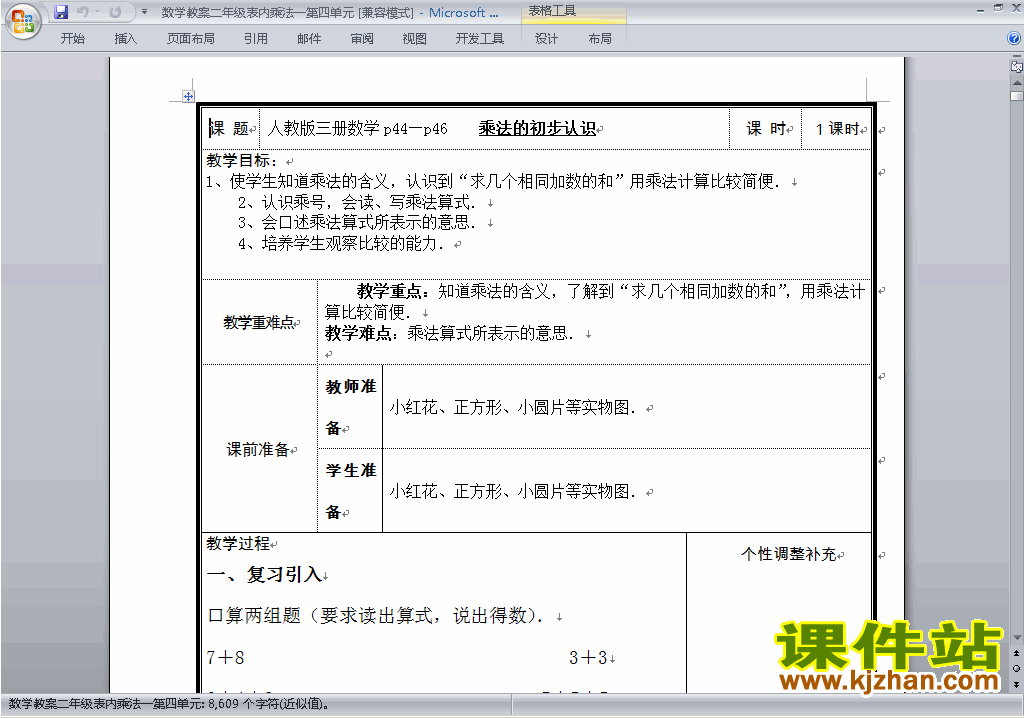Click the line 培养学生观察比较的能力
Viewport: 1024px width, 718px height.
point(341,244)
